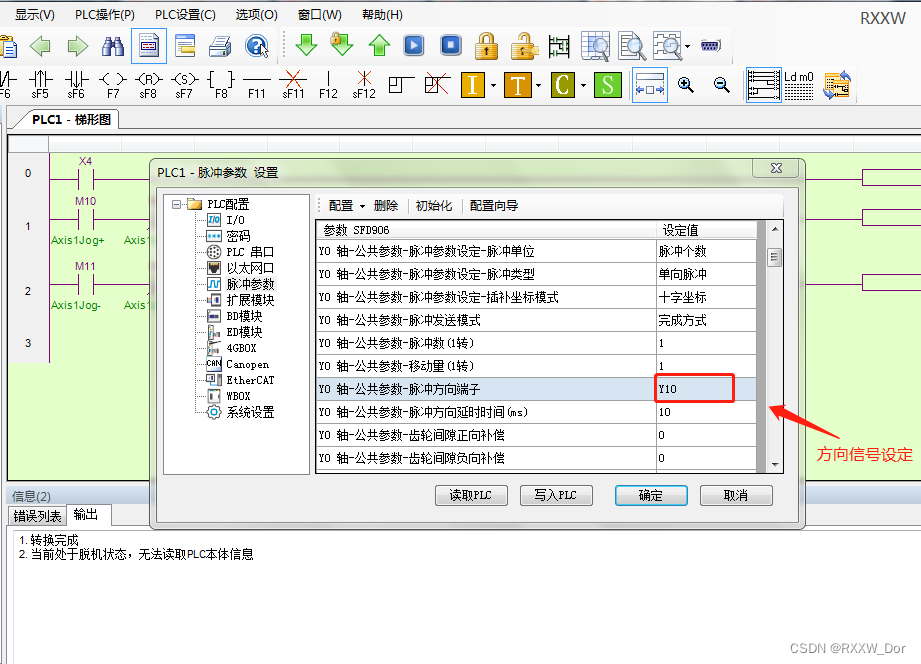The height and width of the screenshot is (664, 921).
Task: Click the closed padlock lock icon
Action: pyautogui.click(x=486, y=45)
